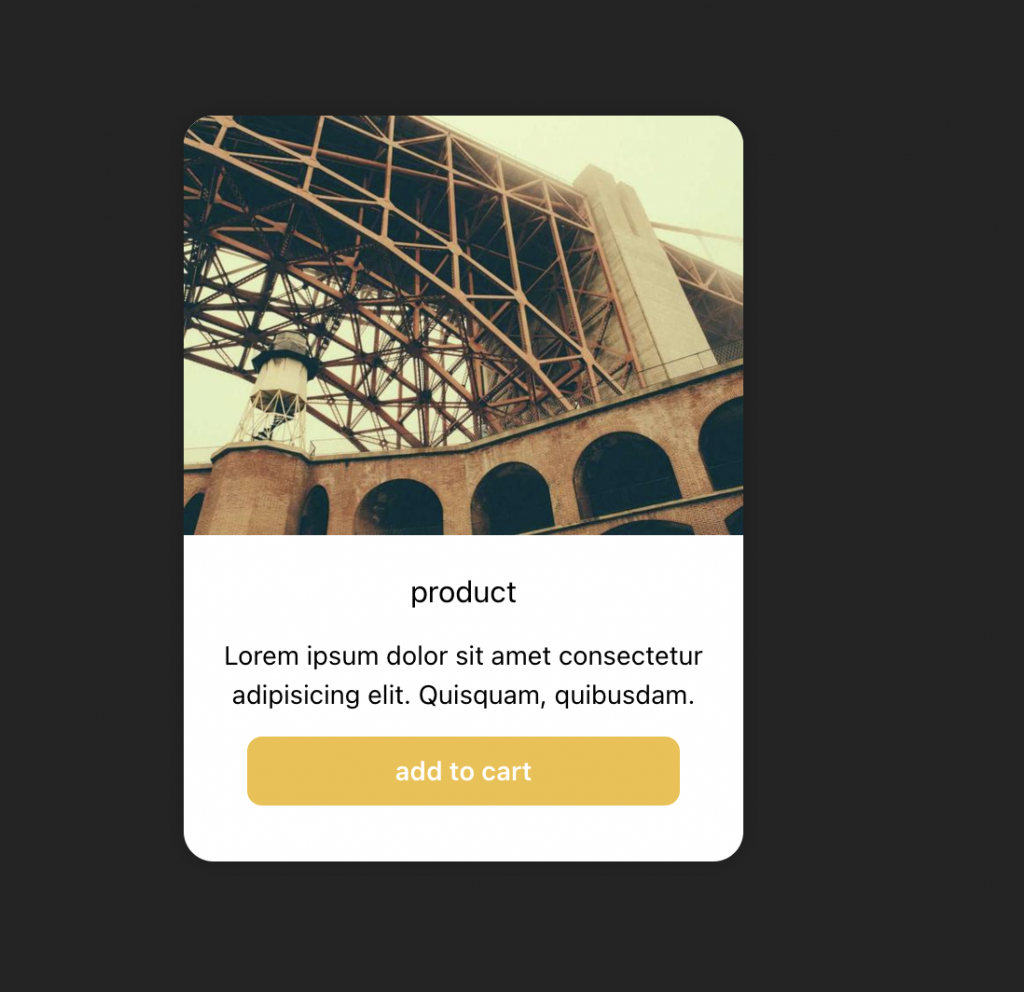Click white card area below the button
1024x992 pixels.
(463, 833)
